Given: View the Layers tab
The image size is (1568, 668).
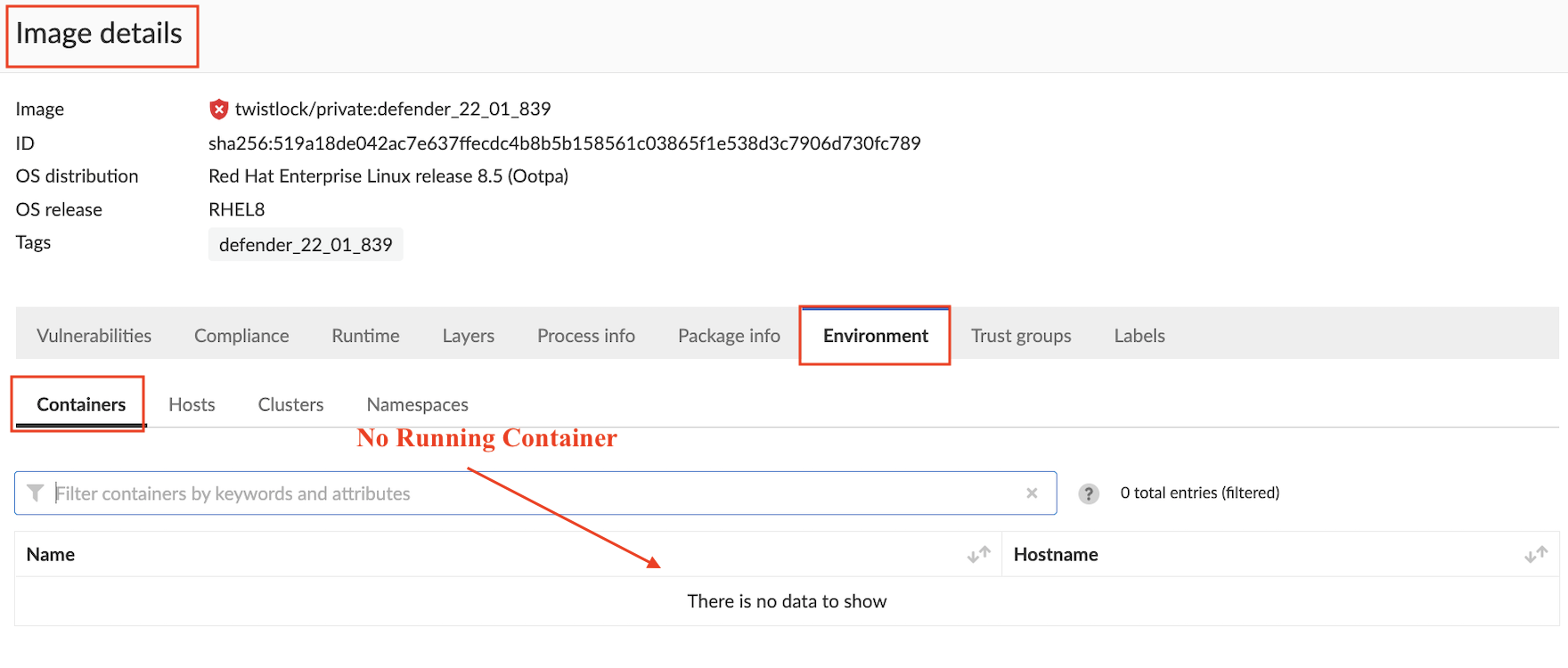Looking at the screenshot, I should pos(468,336).
